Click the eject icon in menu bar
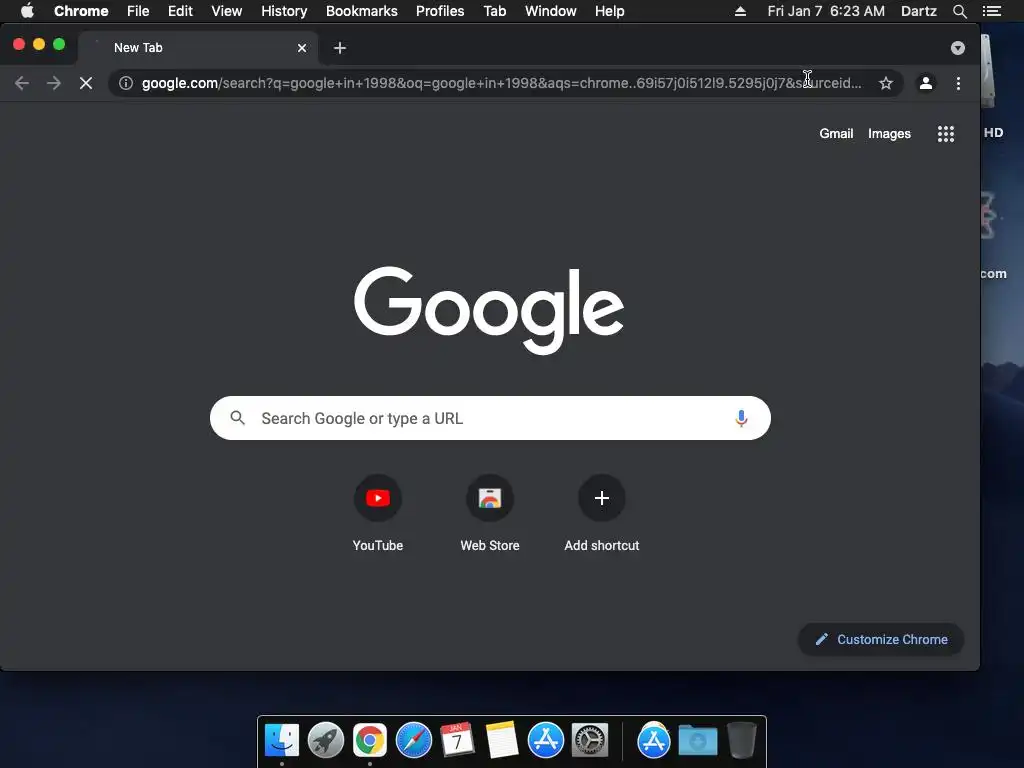Viewport: 1024px width, 768px height. coord(740,11)
